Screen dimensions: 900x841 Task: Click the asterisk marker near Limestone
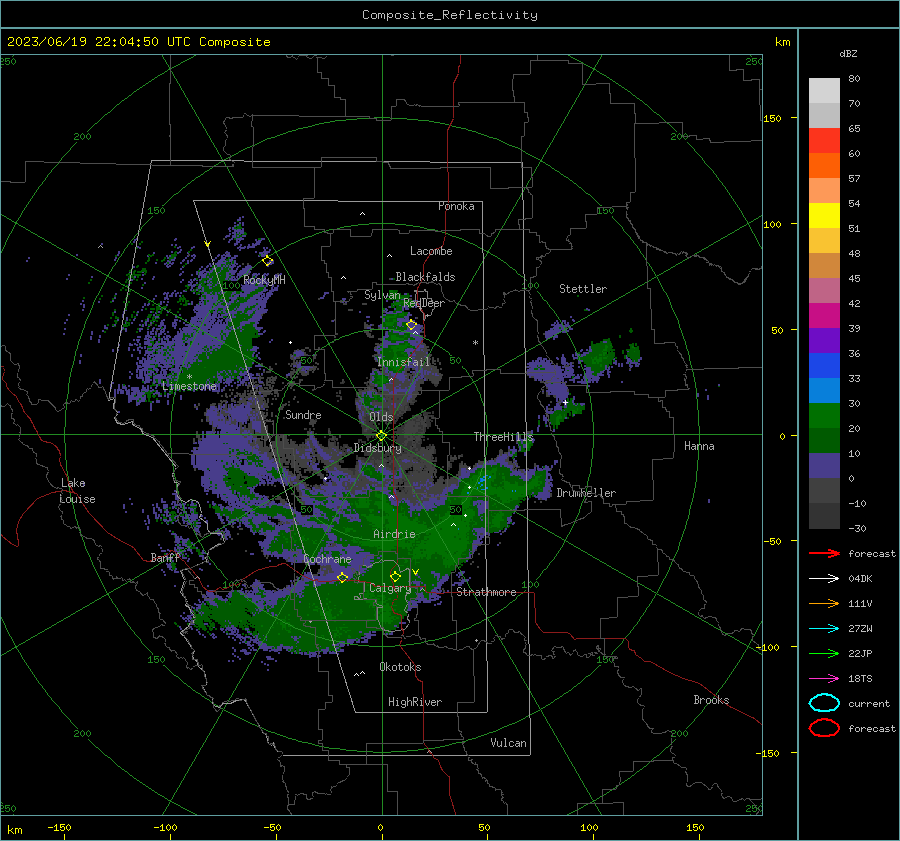189,377
